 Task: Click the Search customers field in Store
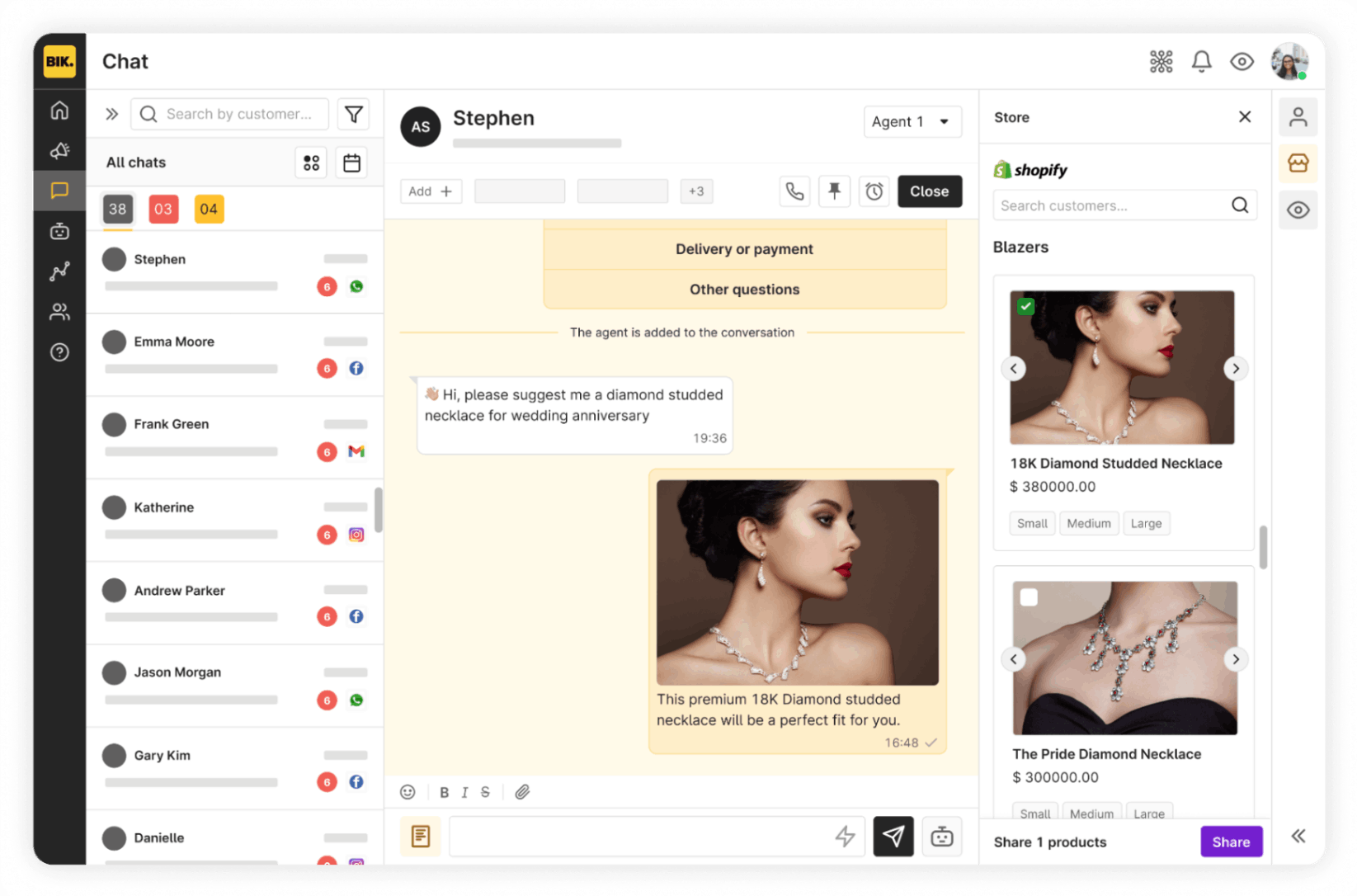(x=1112, y=205)
